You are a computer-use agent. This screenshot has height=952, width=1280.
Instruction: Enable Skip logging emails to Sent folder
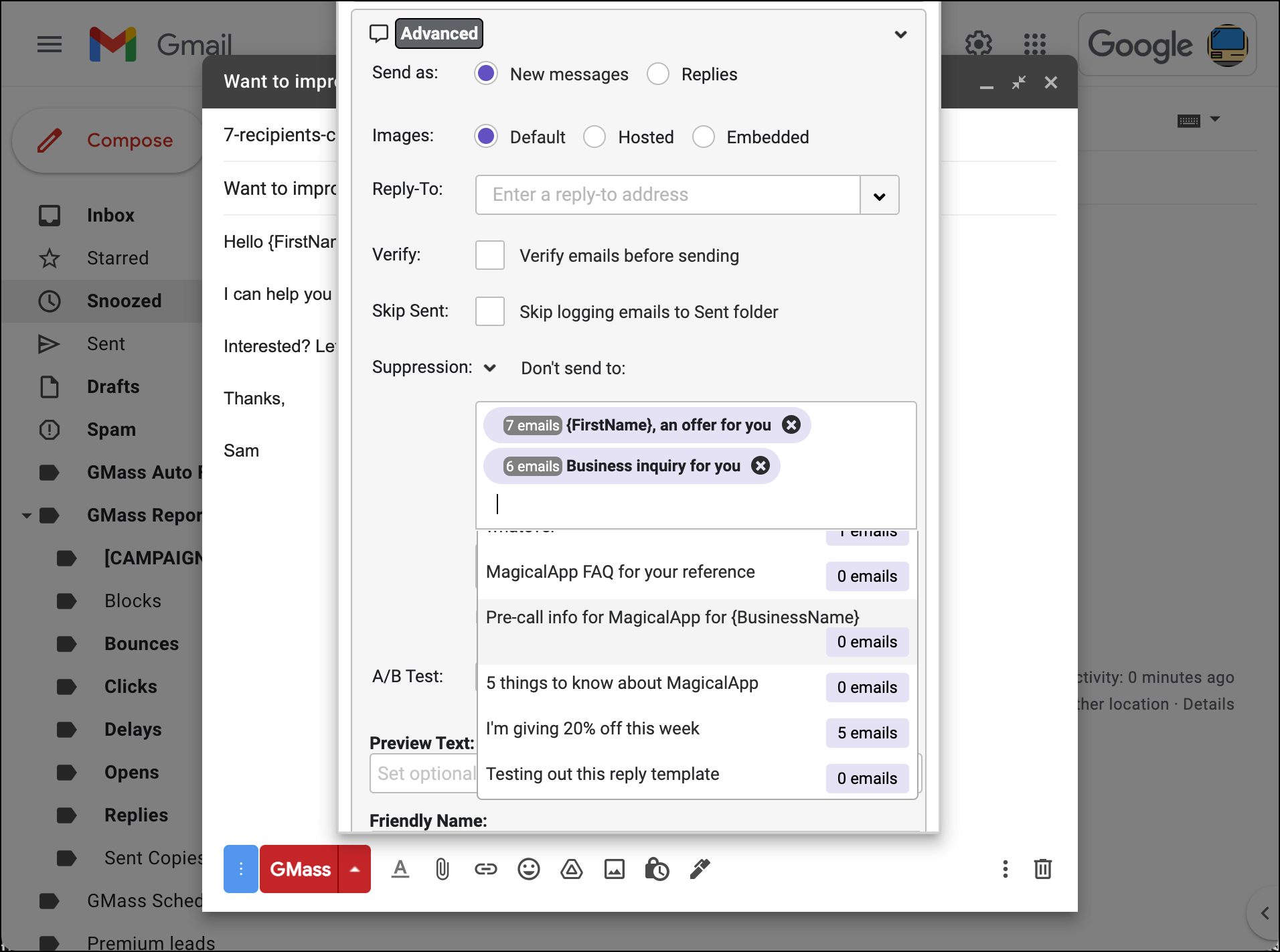pos(490,311)
